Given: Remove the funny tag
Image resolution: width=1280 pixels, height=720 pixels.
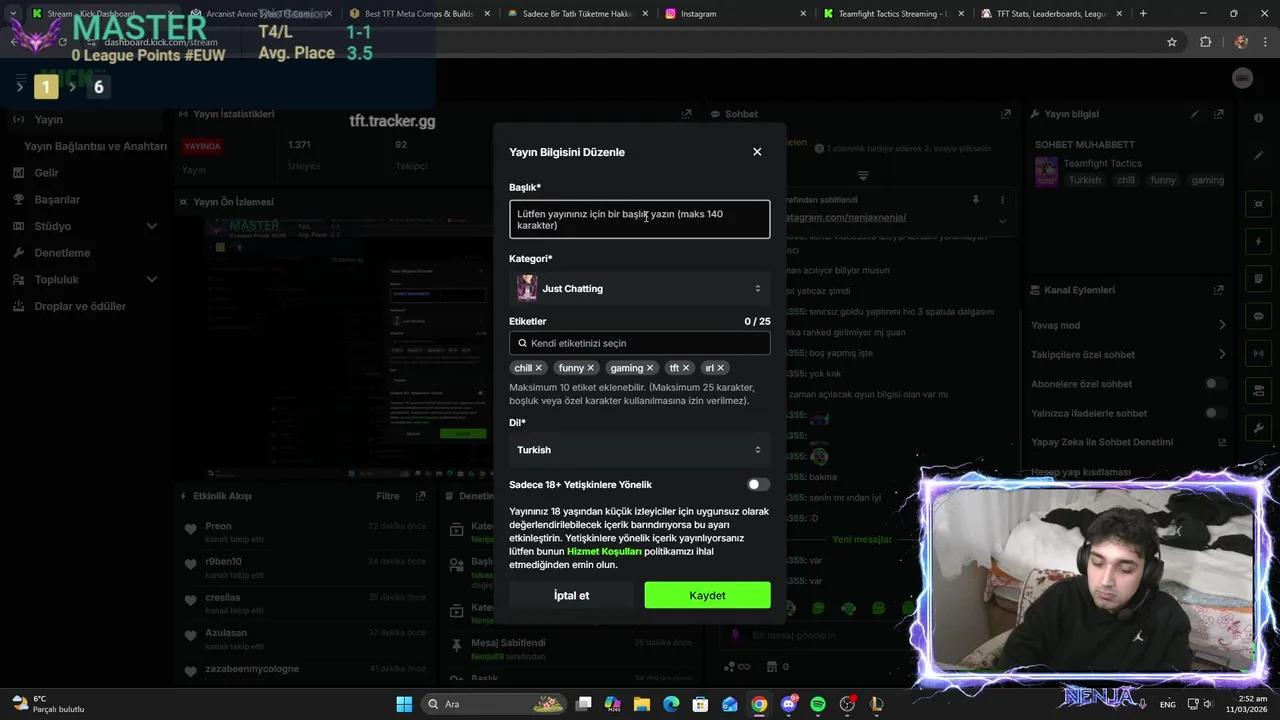Looking at the screenshot, I should pos(591,368).
